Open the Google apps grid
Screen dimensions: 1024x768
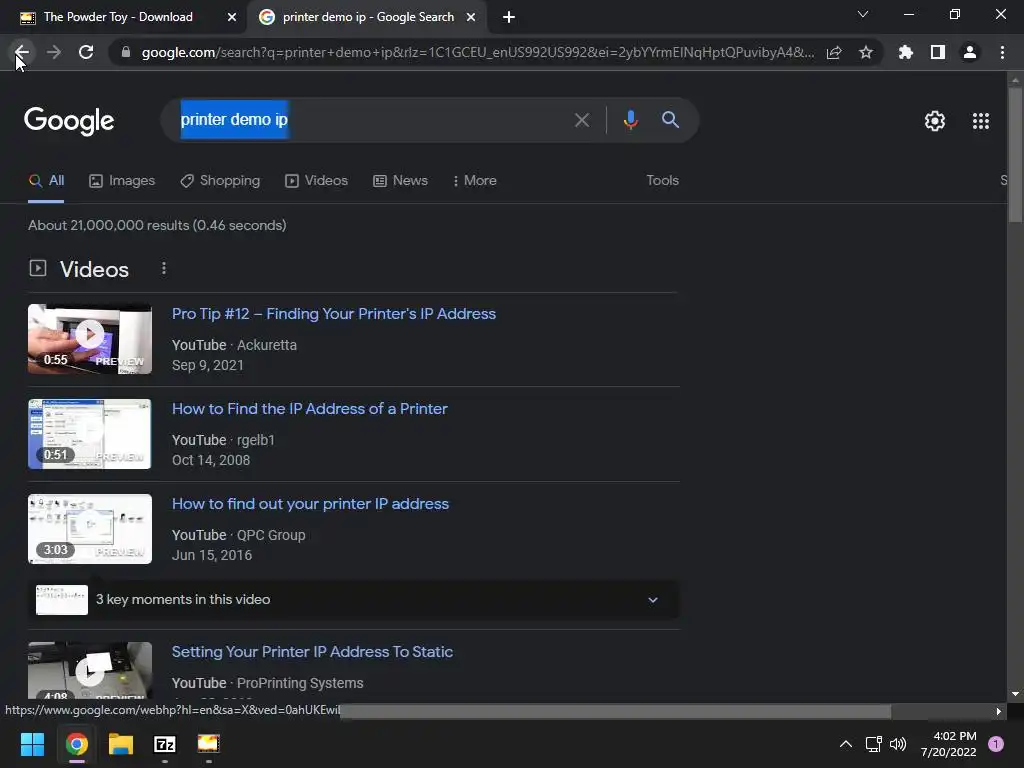pos(981,121)
